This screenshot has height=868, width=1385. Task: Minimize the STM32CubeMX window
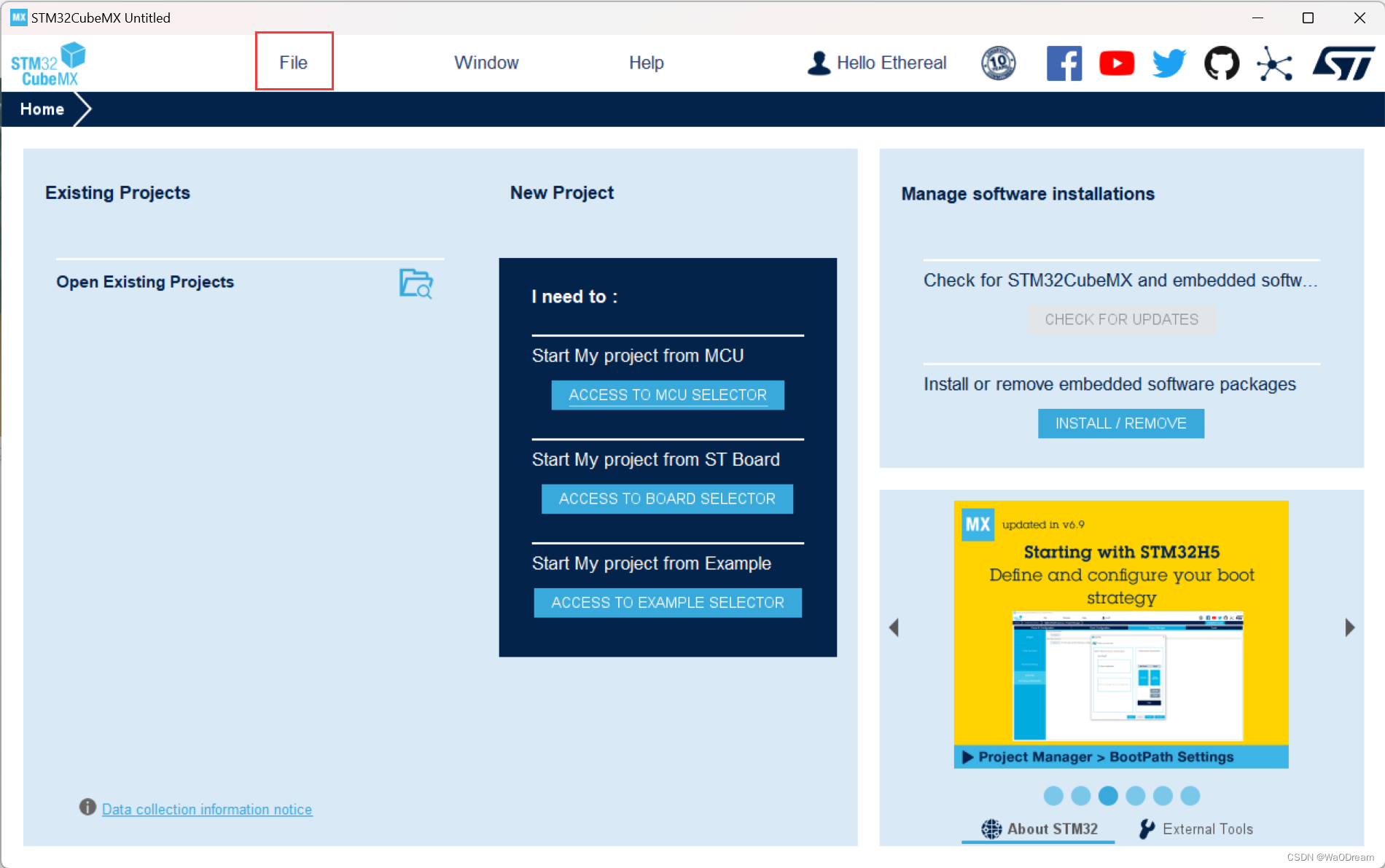[x=1257, y=17]
